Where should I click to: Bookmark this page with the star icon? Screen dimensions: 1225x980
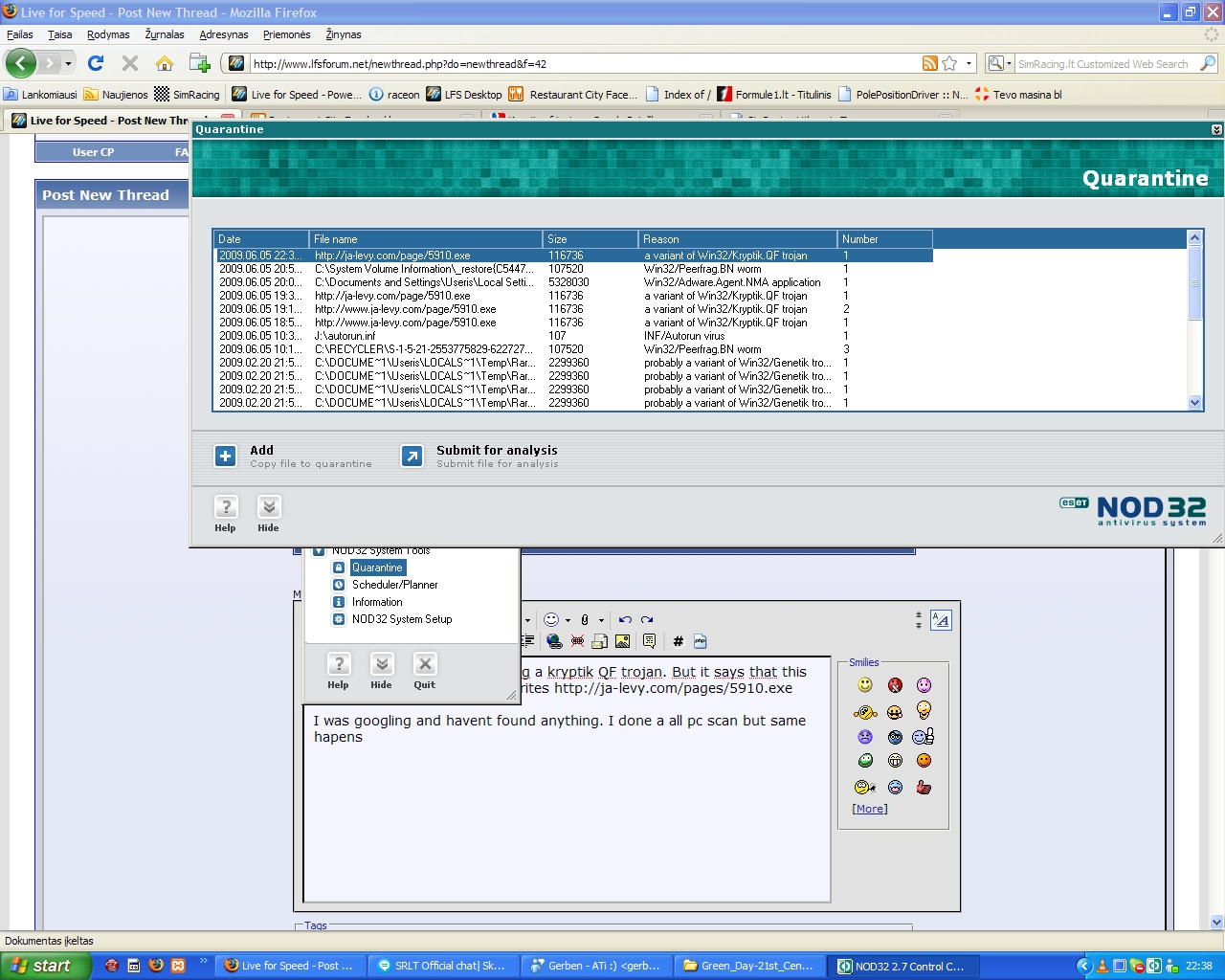pos(949,63)
